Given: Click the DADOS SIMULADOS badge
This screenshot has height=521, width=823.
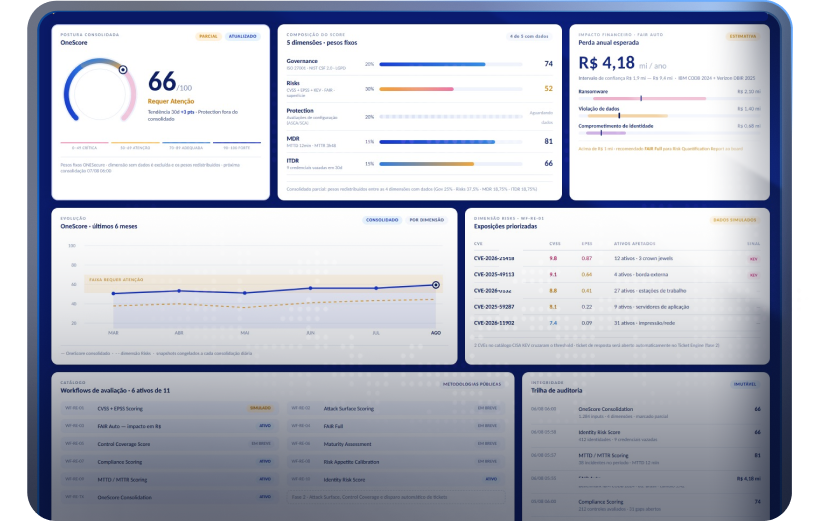Looking at the screenshot, I should (735, 220).
